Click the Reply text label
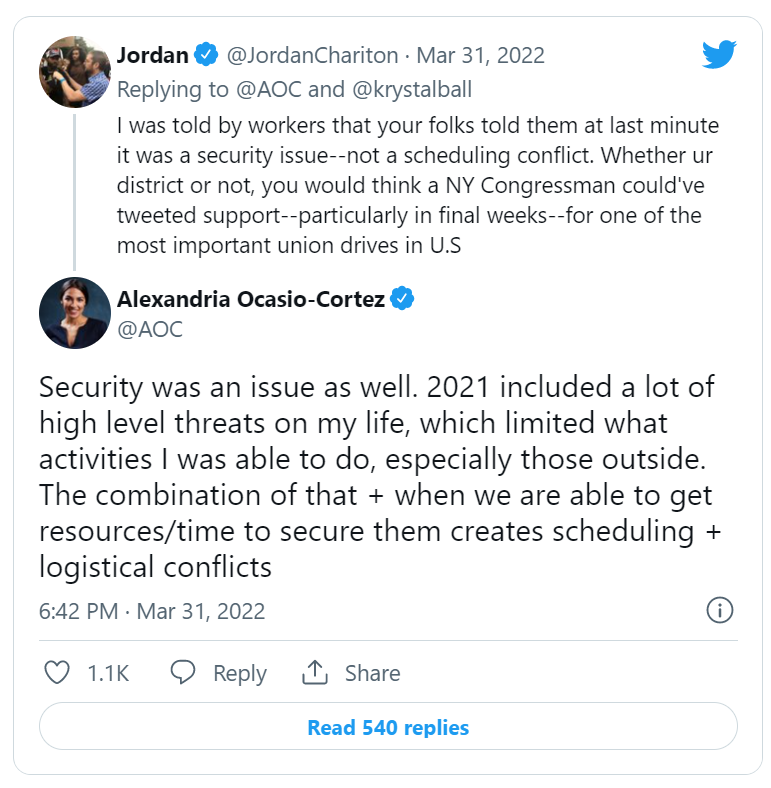The height and width of the screenshot is (788, 771). pyautogui.click(x=240, y=674)
